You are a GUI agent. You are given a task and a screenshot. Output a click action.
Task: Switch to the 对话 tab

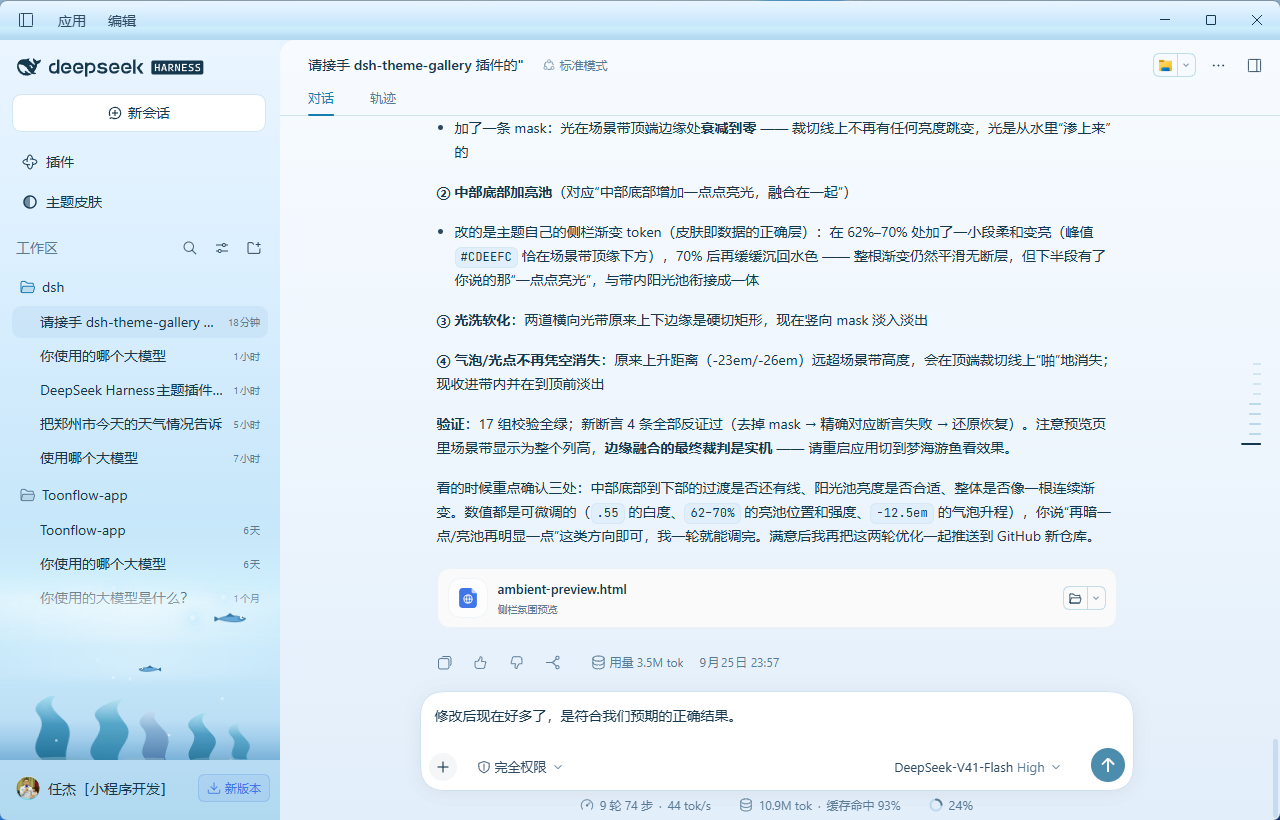tap(321, 98)
